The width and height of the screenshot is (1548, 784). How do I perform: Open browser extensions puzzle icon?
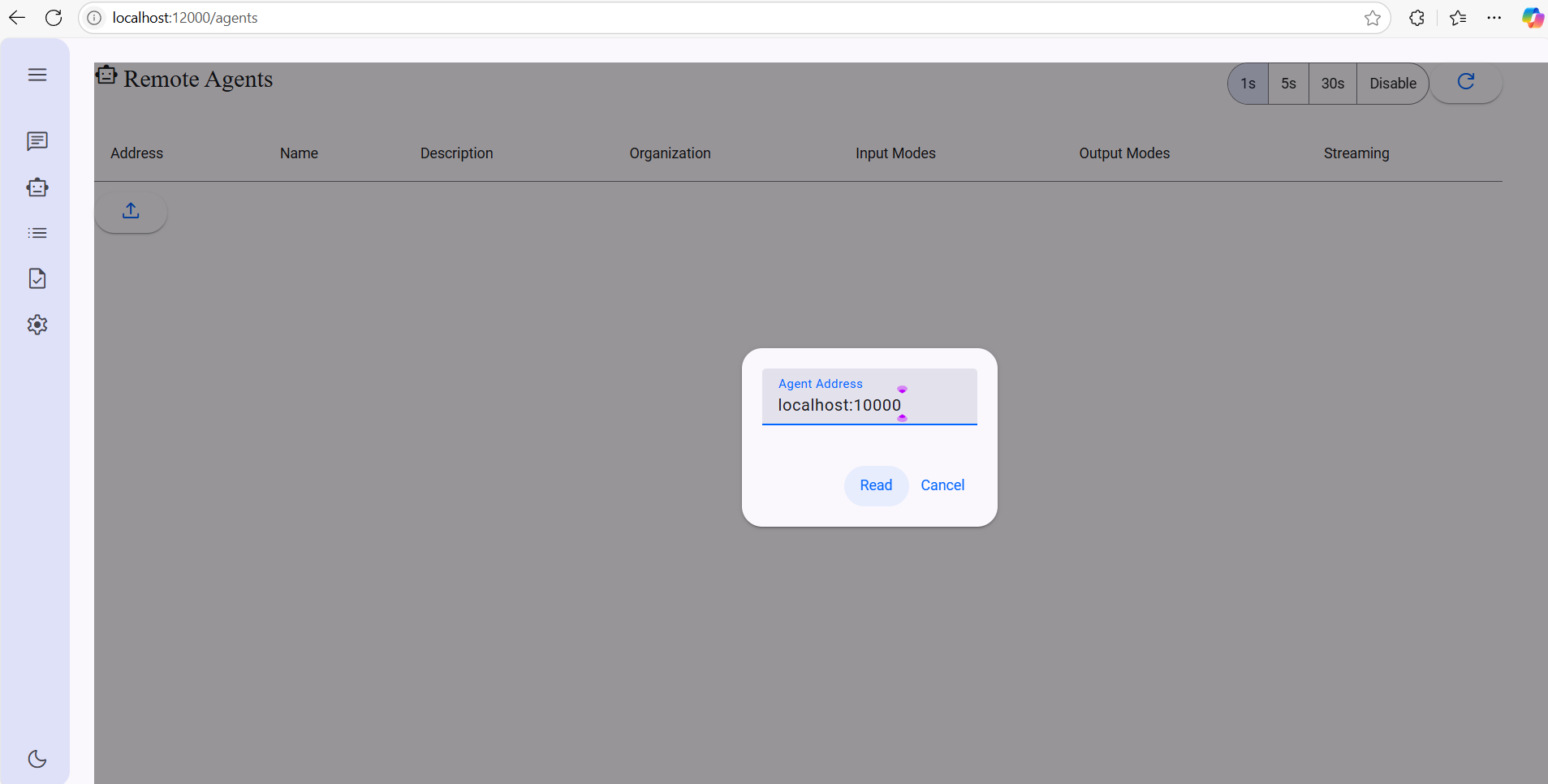[1416, 18]
